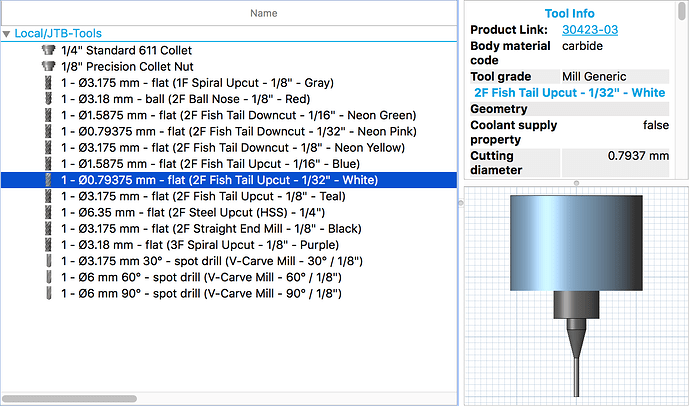The width and height of the screenshot is (690, 406).
Task: Click the Name column header
Action: coord(229,13)
